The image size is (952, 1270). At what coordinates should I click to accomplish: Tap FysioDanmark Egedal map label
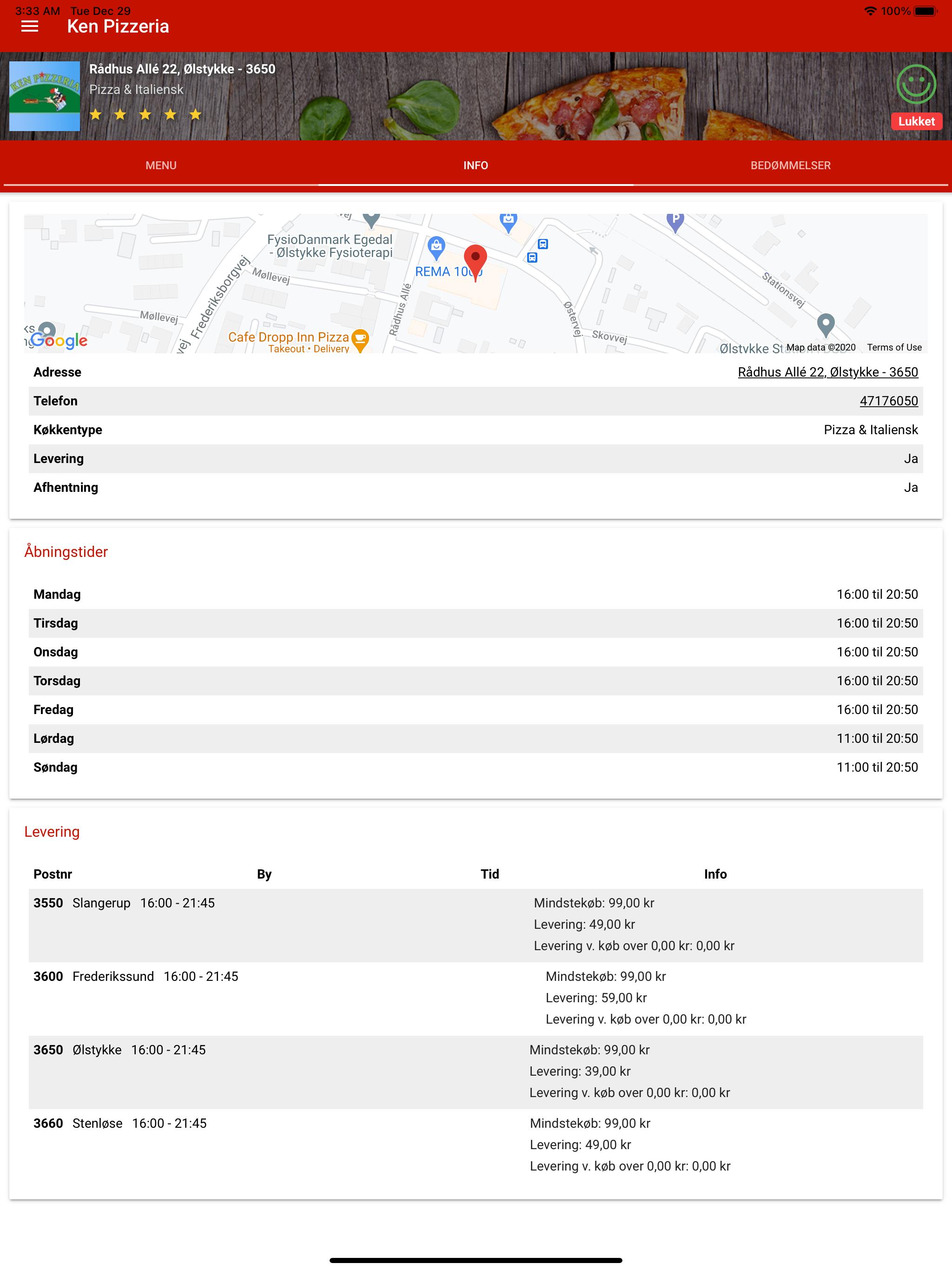(x=330, y=246)
